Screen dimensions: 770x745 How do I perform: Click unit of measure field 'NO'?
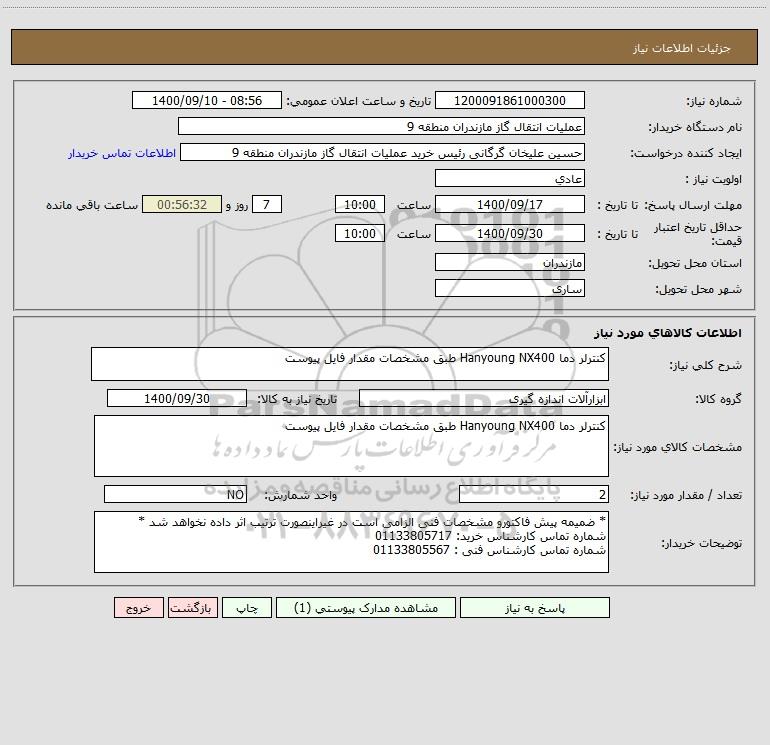(175, 495)
